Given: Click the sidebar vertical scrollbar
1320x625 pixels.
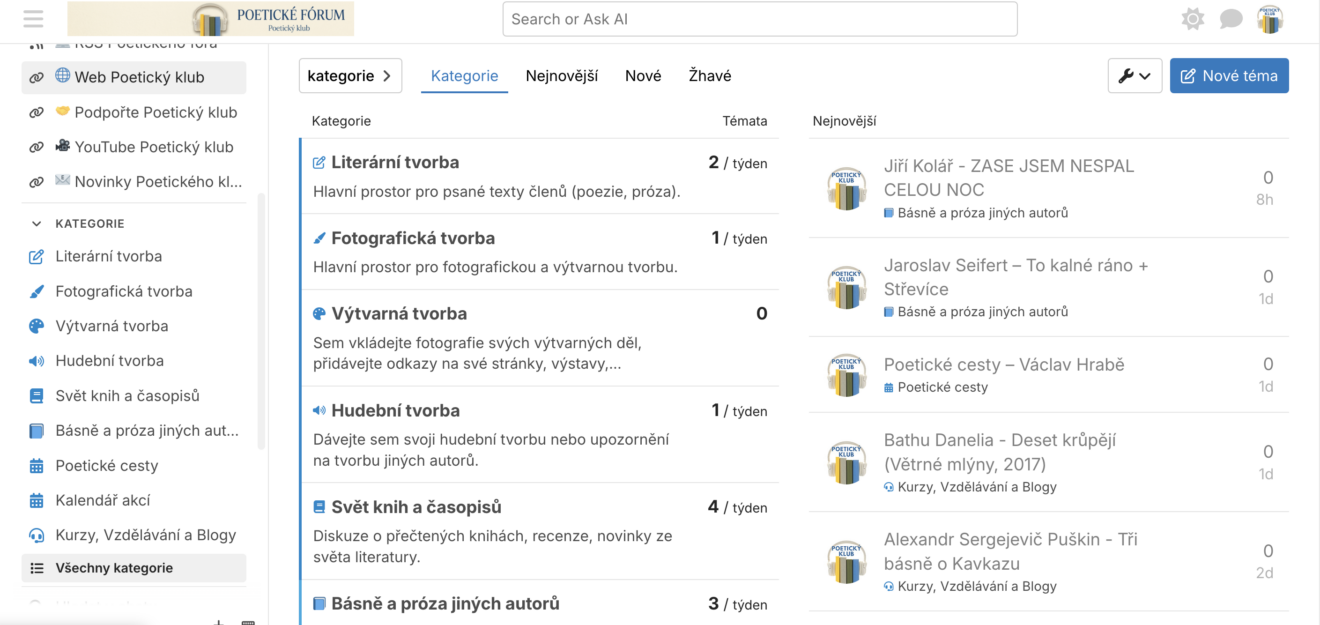Looking at the screenshot, I should (x=262, y=320).
